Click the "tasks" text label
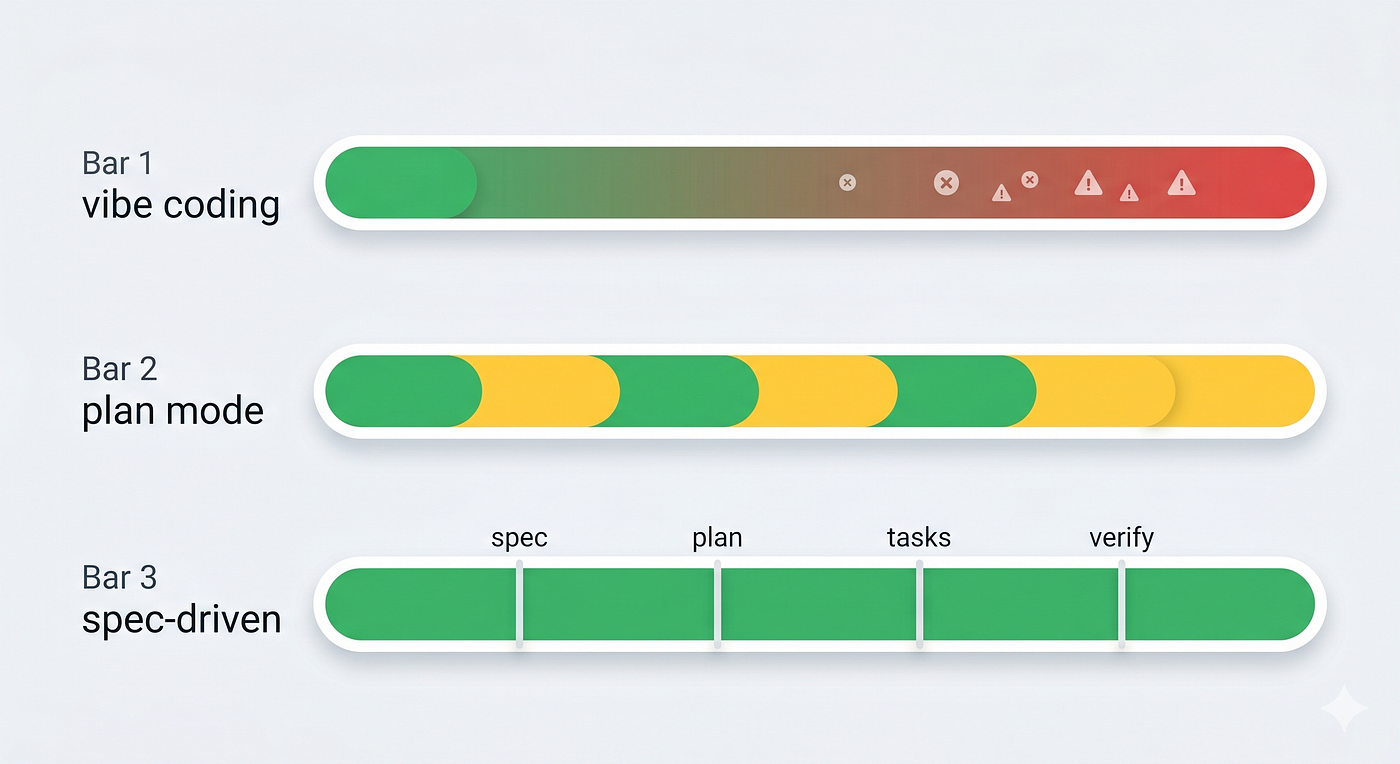 point(919,538)
